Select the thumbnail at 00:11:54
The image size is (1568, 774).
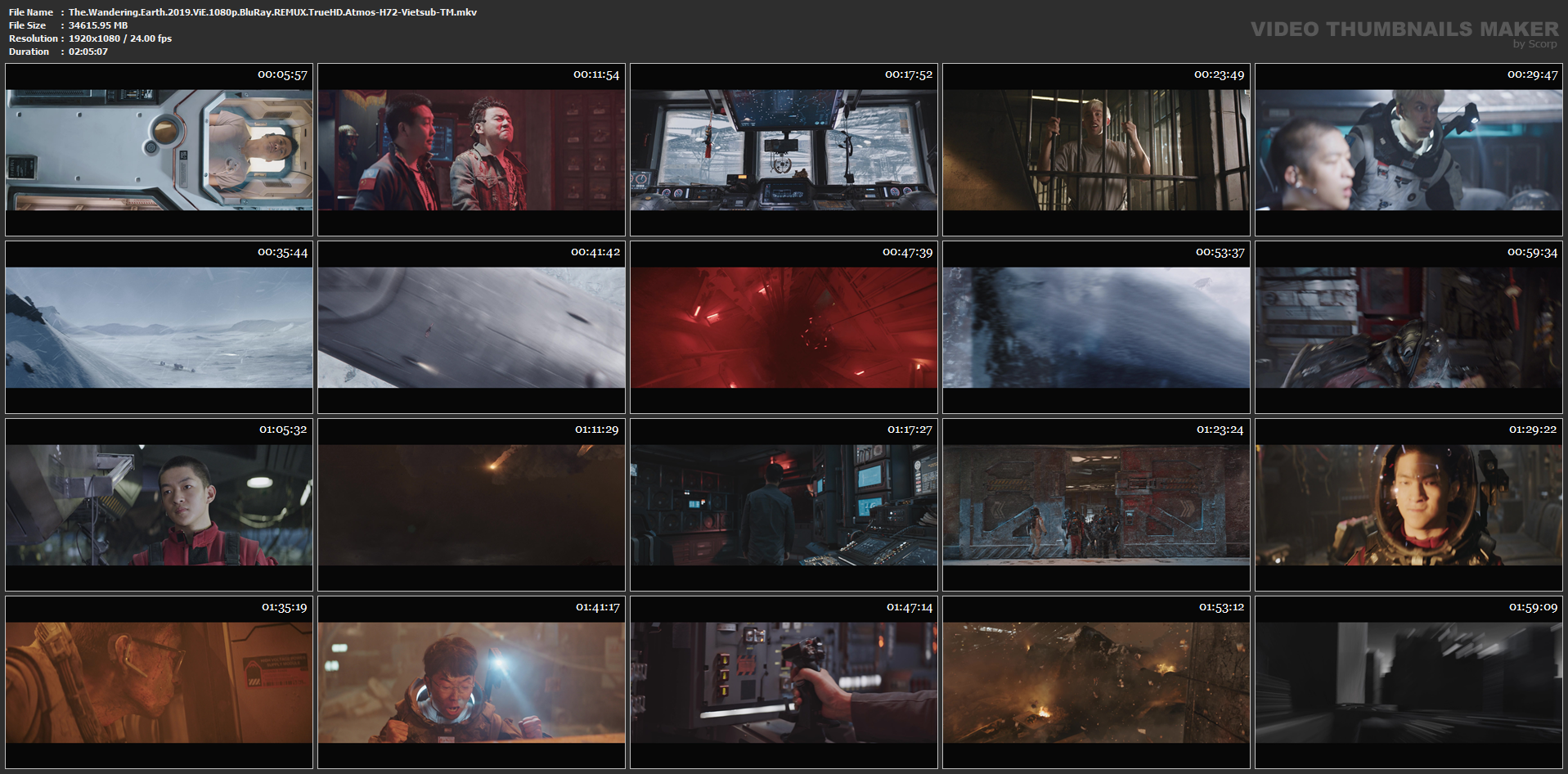(472, 150)
